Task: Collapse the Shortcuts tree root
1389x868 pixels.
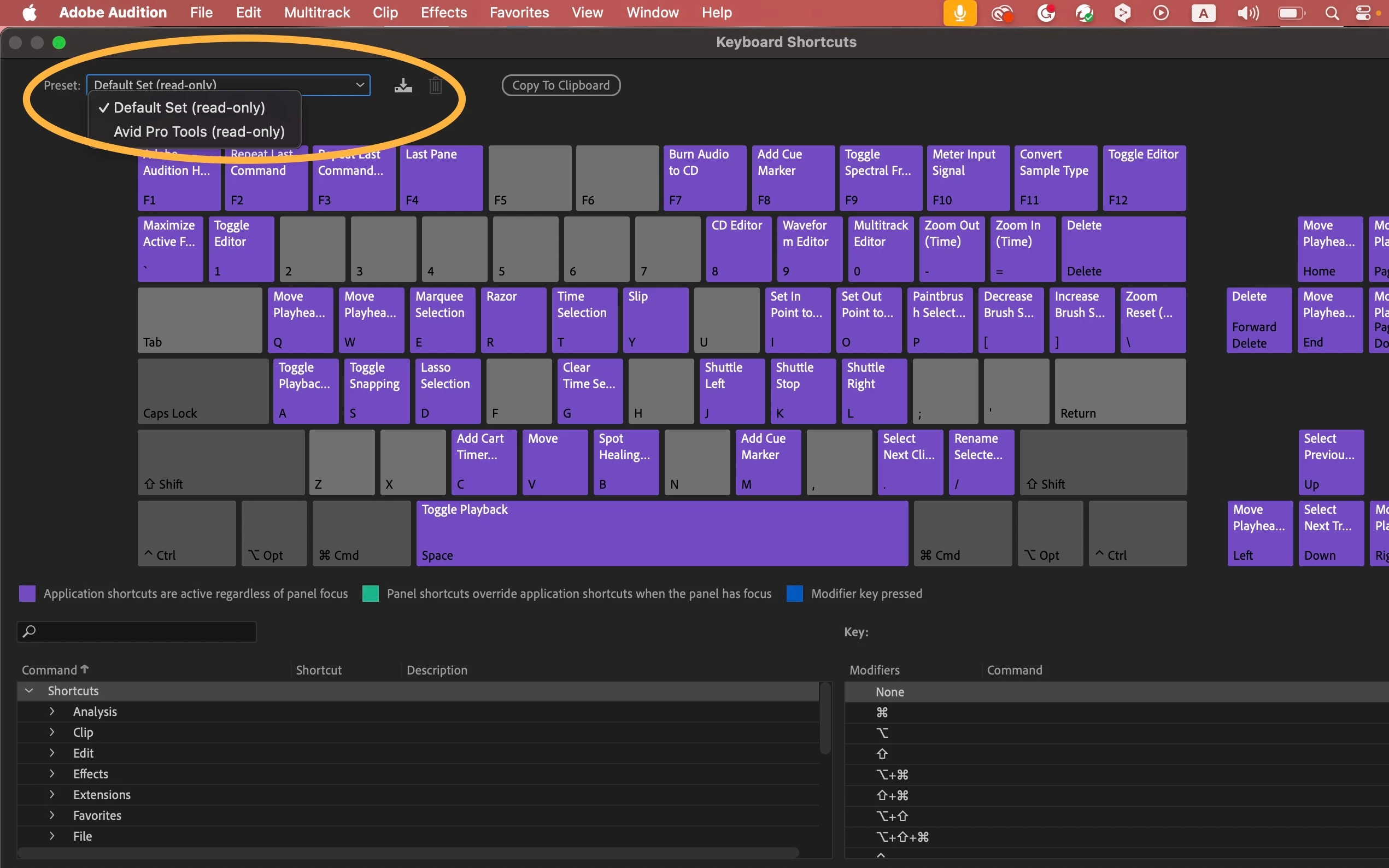Action: click(30, 690)
